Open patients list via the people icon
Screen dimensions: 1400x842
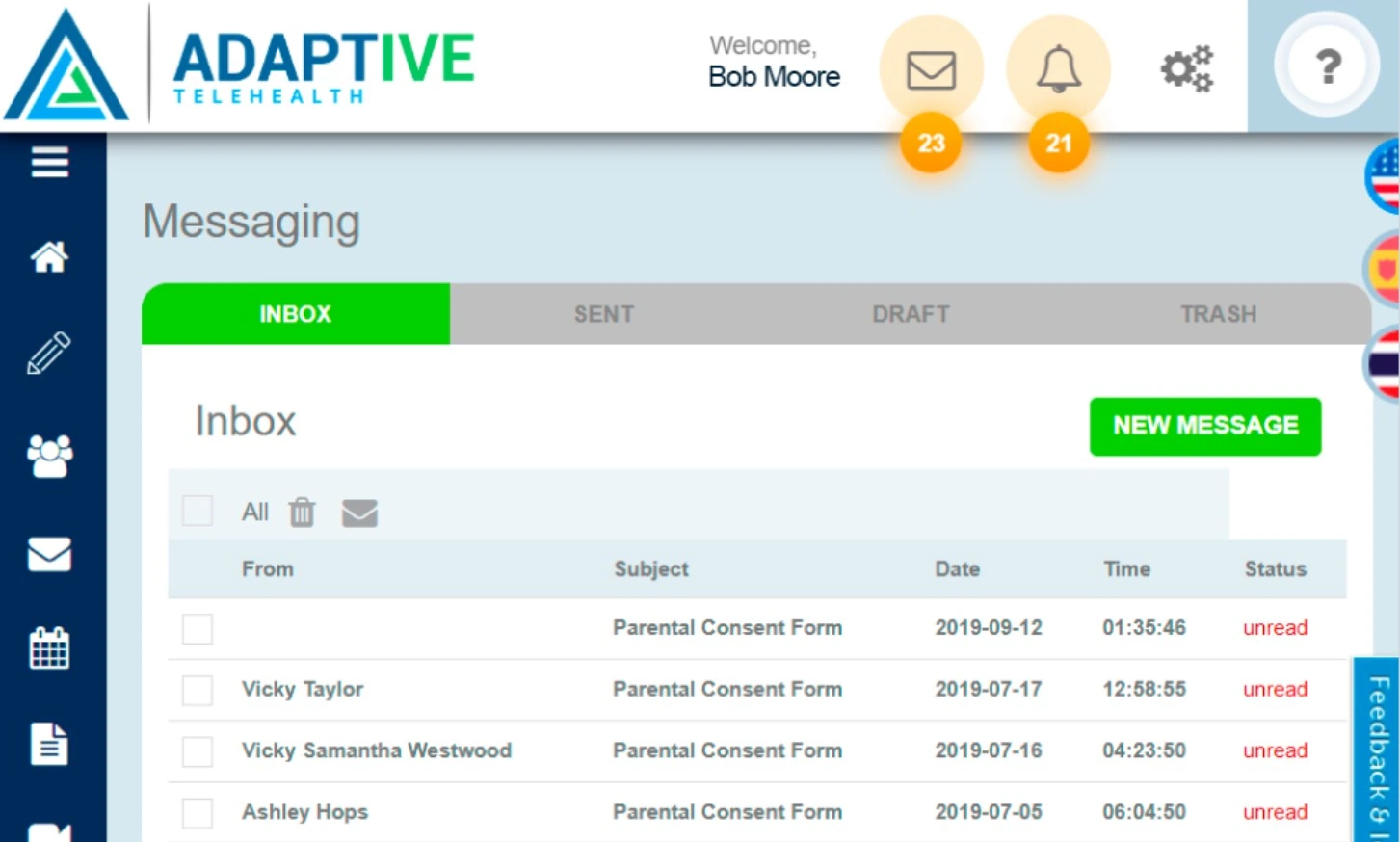coord(48,456)
